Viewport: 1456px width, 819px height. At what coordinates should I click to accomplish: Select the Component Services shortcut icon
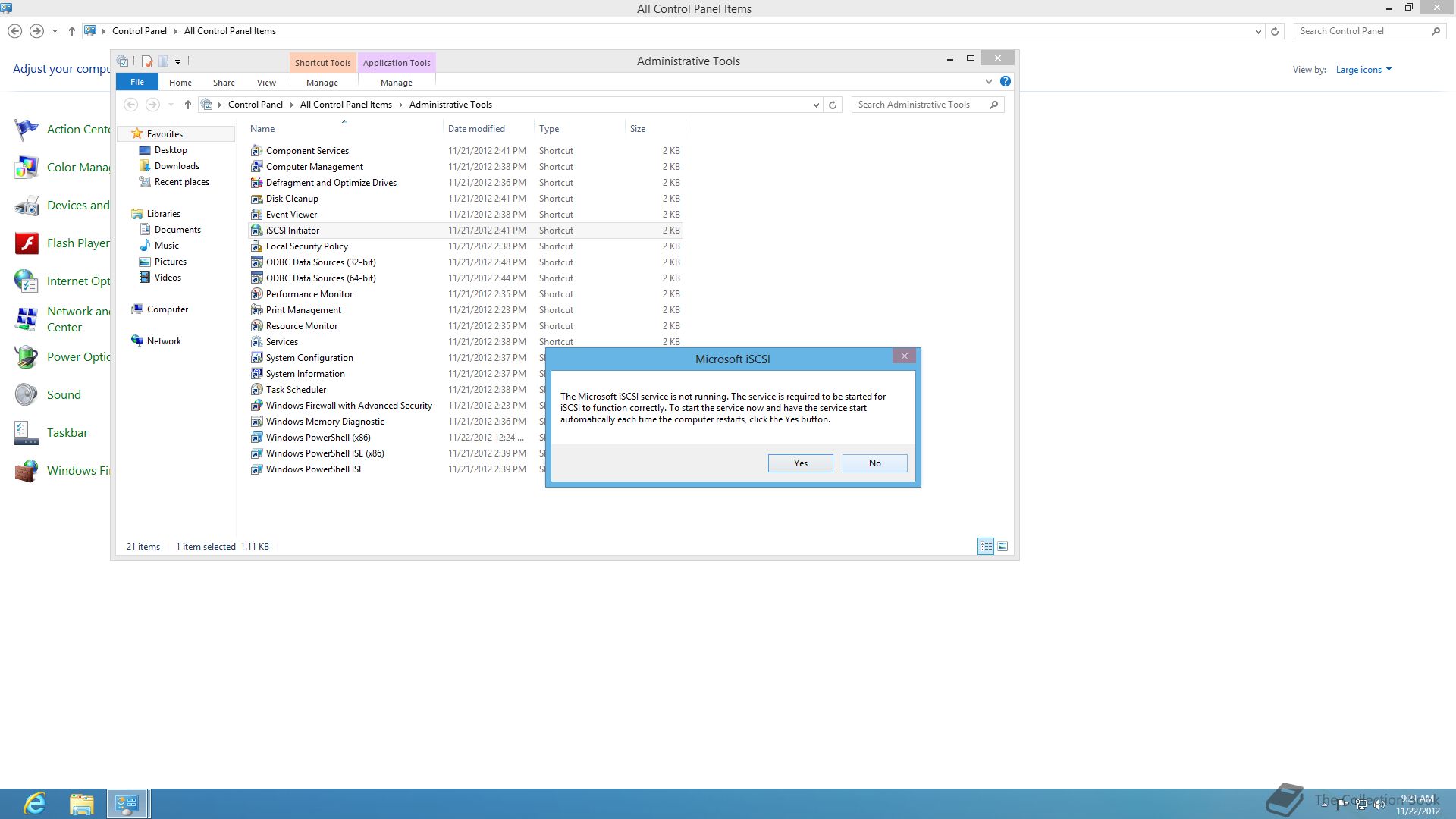[256, 151]
